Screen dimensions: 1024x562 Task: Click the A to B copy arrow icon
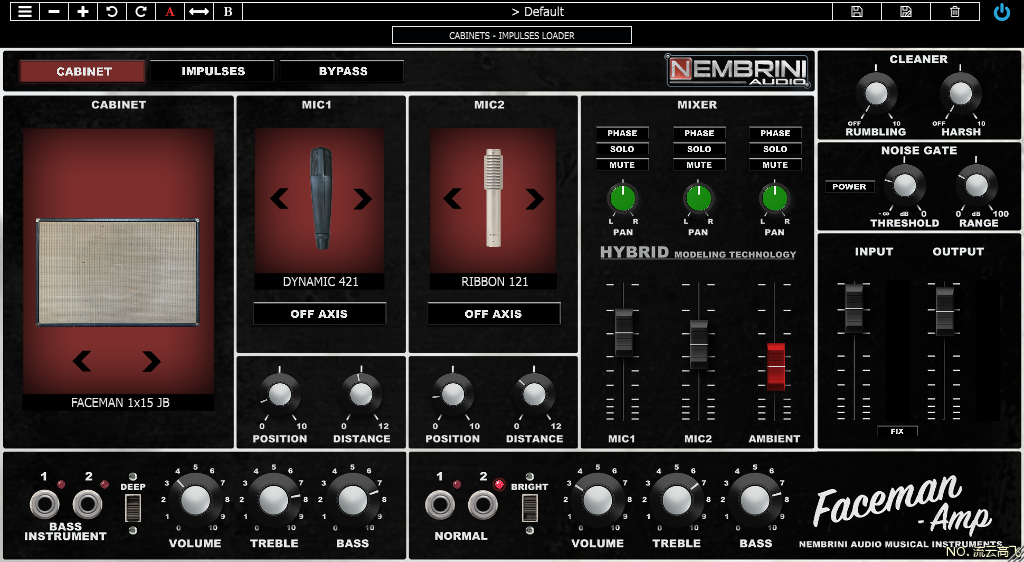click(x=199, y=11)
